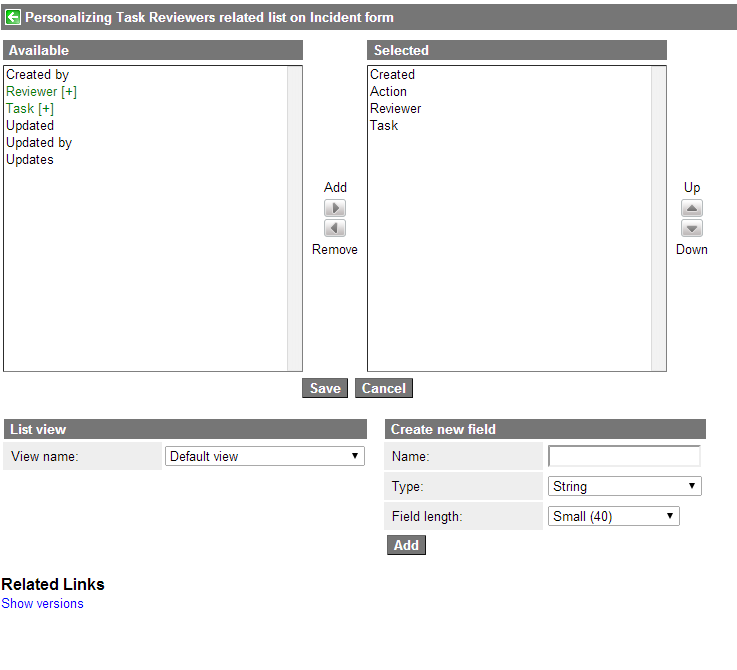Select Reviewer in Selected list
The height and width of the screenshot is (670, 737).
(x=510, y=109)
